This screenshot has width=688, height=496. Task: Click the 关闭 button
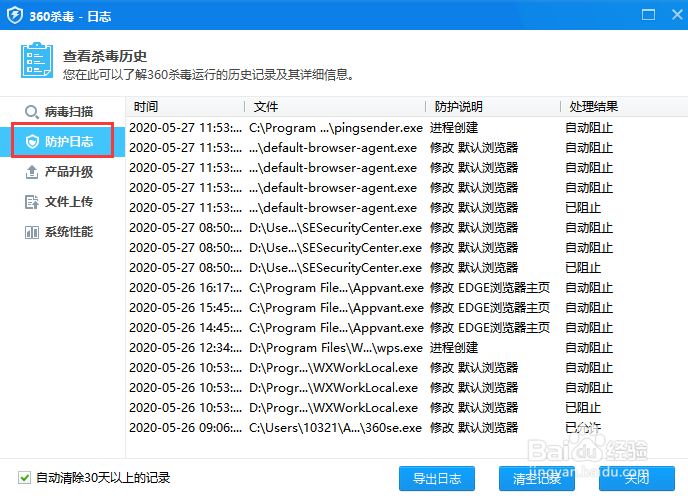tap(637, 478)
